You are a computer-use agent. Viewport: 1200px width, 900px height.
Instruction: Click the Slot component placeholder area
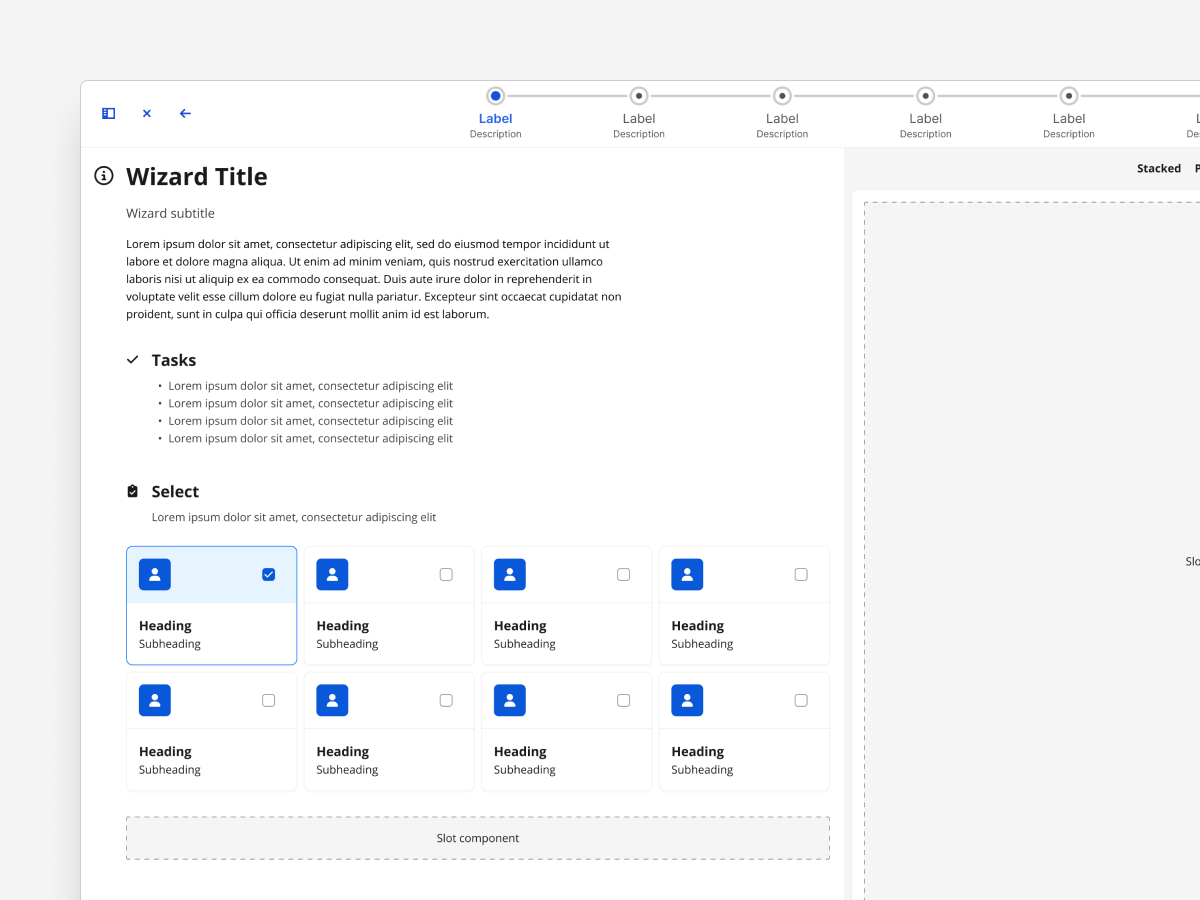(x=478, y=838)
